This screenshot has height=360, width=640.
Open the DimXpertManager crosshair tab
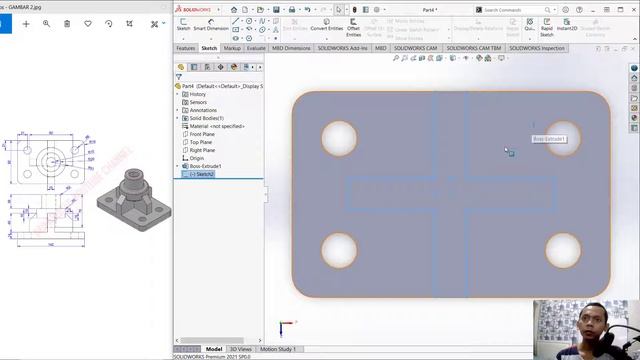tap(220, 67)
